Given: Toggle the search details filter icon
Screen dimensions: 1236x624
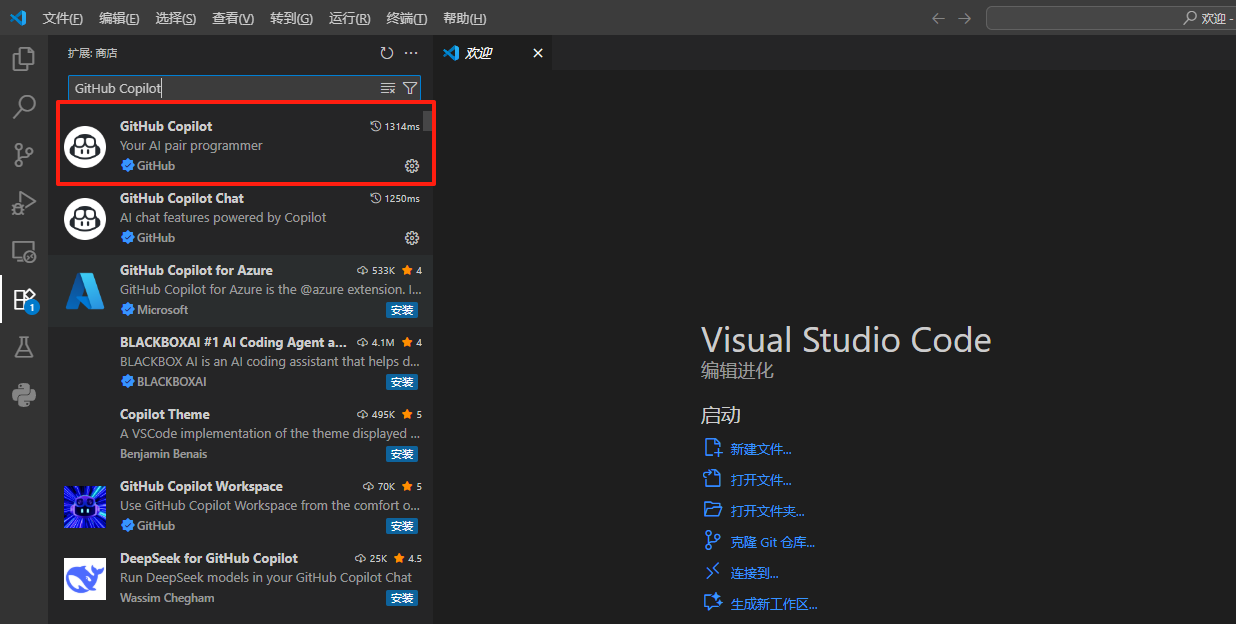Looking at the screenshot, I should 387,88.
